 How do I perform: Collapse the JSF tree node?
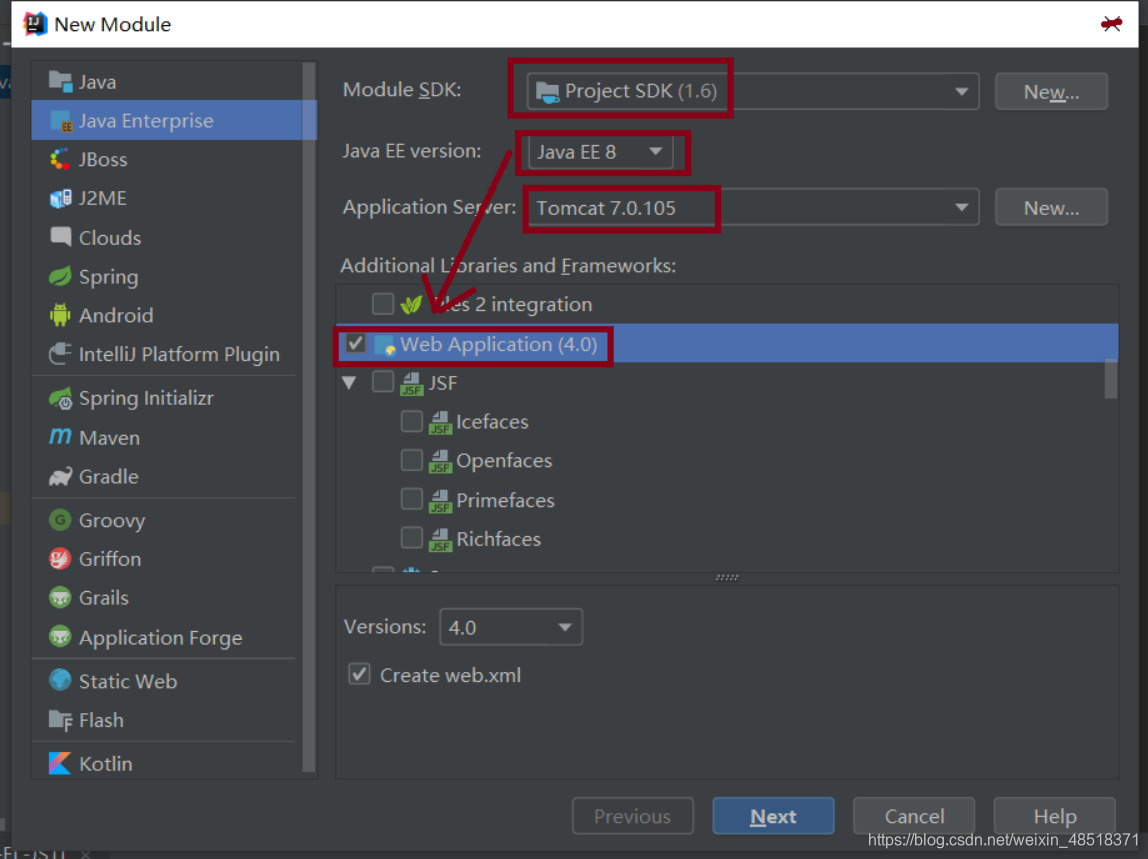click(x=349, y=382)
